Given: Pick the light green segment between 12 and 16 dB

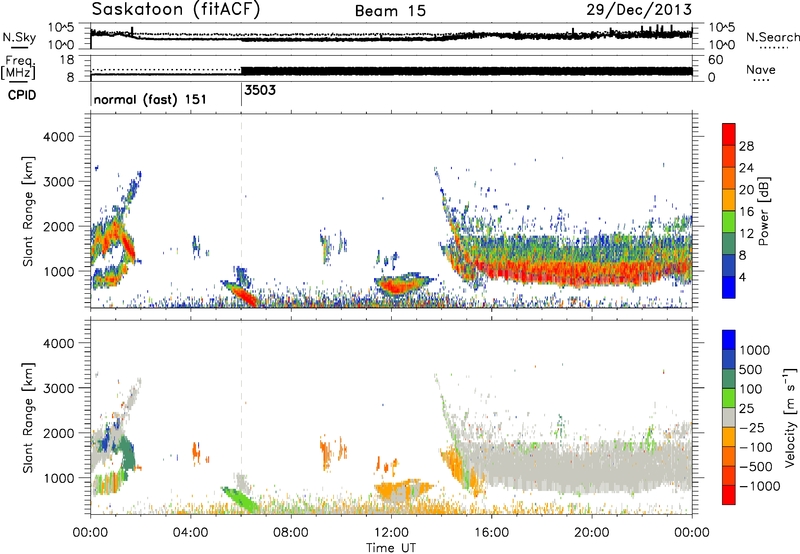Looking at the screenshot, I should tap(729, 222).
